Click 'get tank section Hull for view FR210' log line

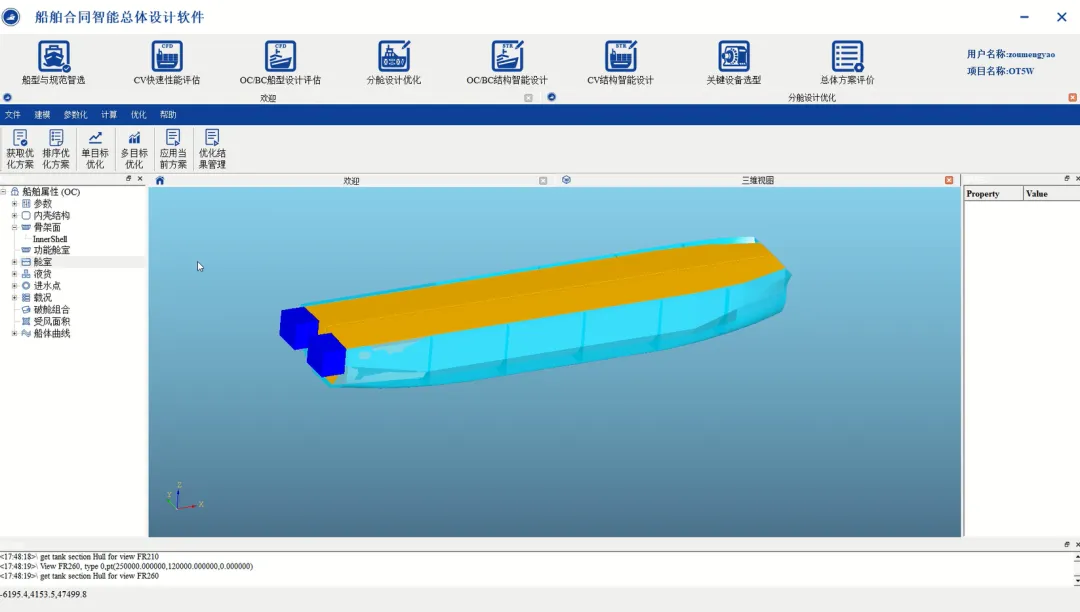click(x=98, y=556)
